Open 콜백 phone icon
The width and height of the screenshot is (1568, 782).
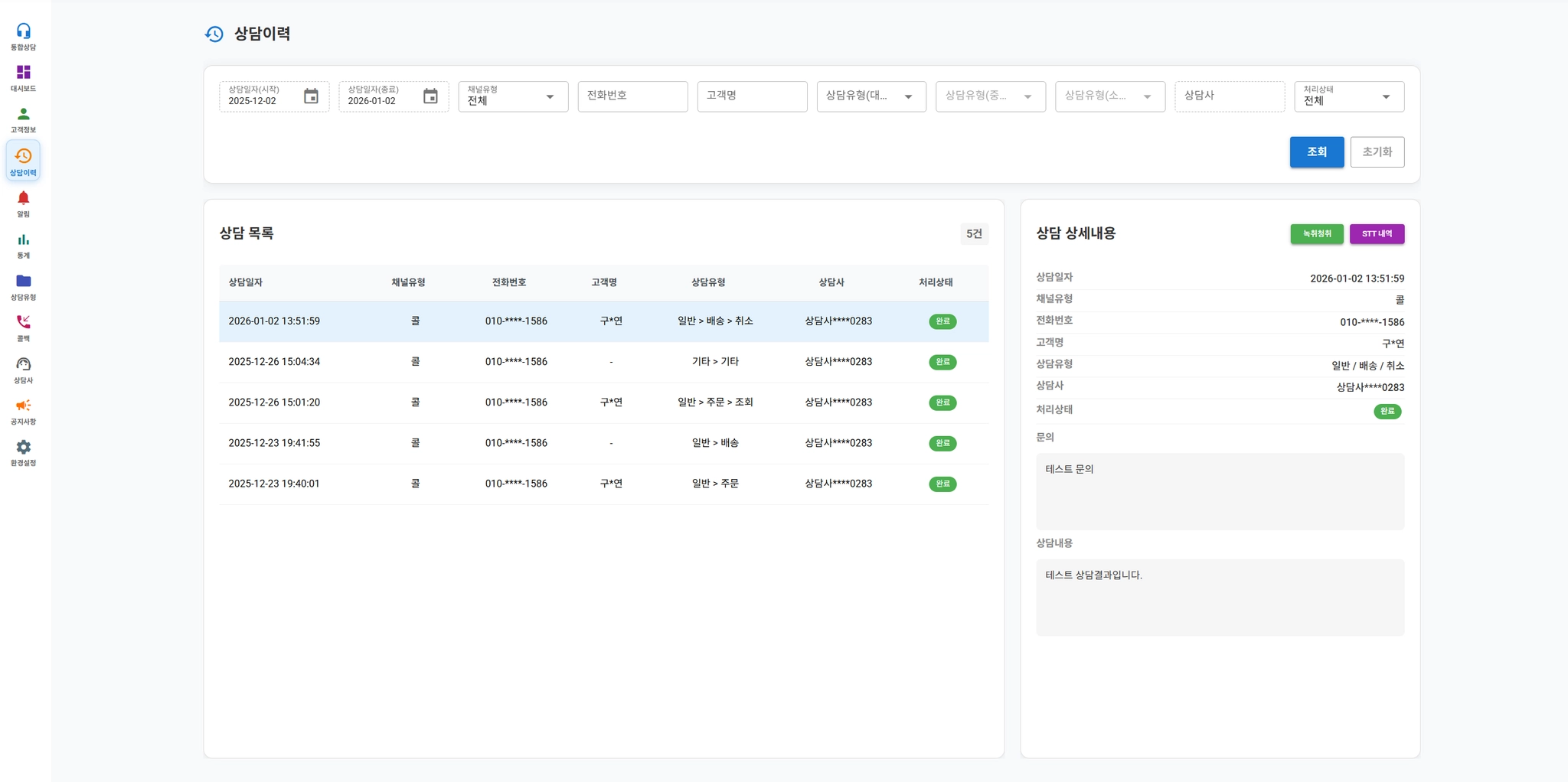(x=23, y=327)
